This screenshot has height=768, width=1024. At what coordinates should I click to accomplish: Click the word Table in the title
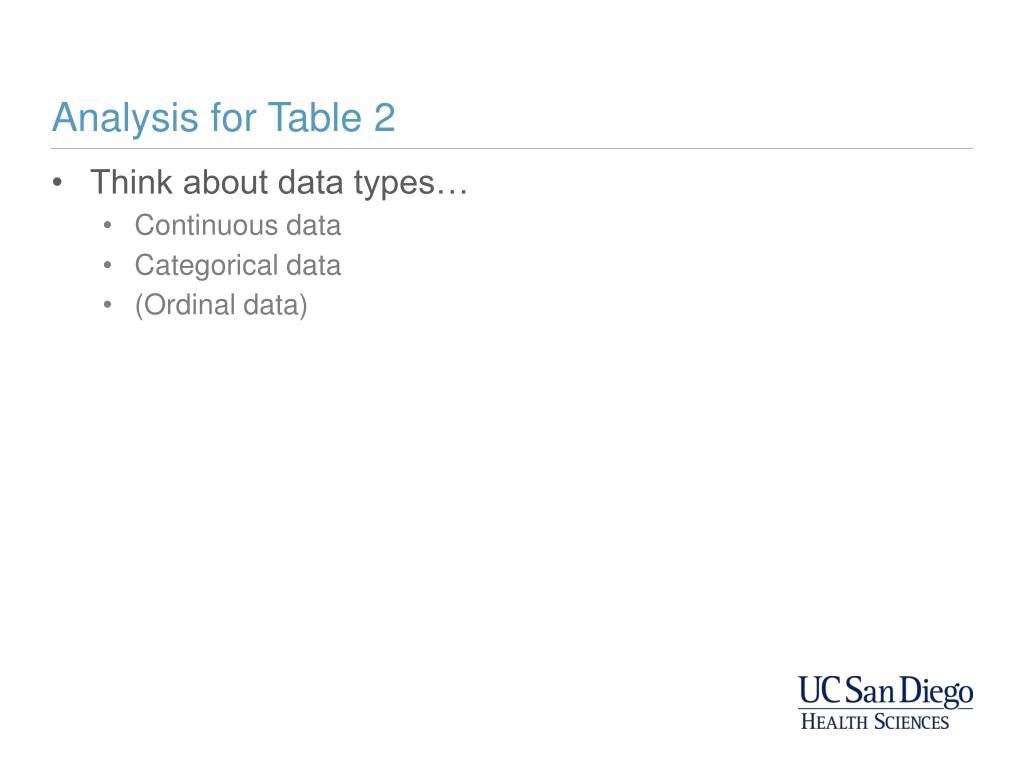(x=315, y=118)
